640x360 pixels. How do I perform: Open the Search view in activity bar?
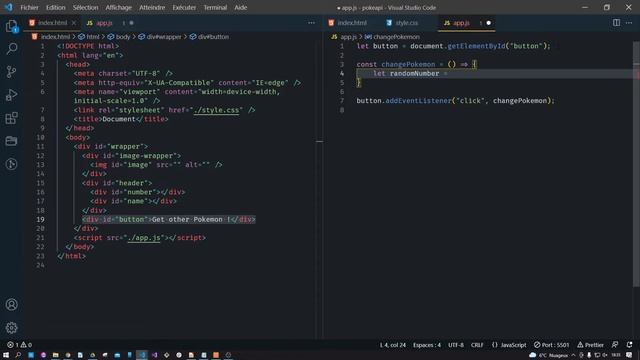coord(11,49)
